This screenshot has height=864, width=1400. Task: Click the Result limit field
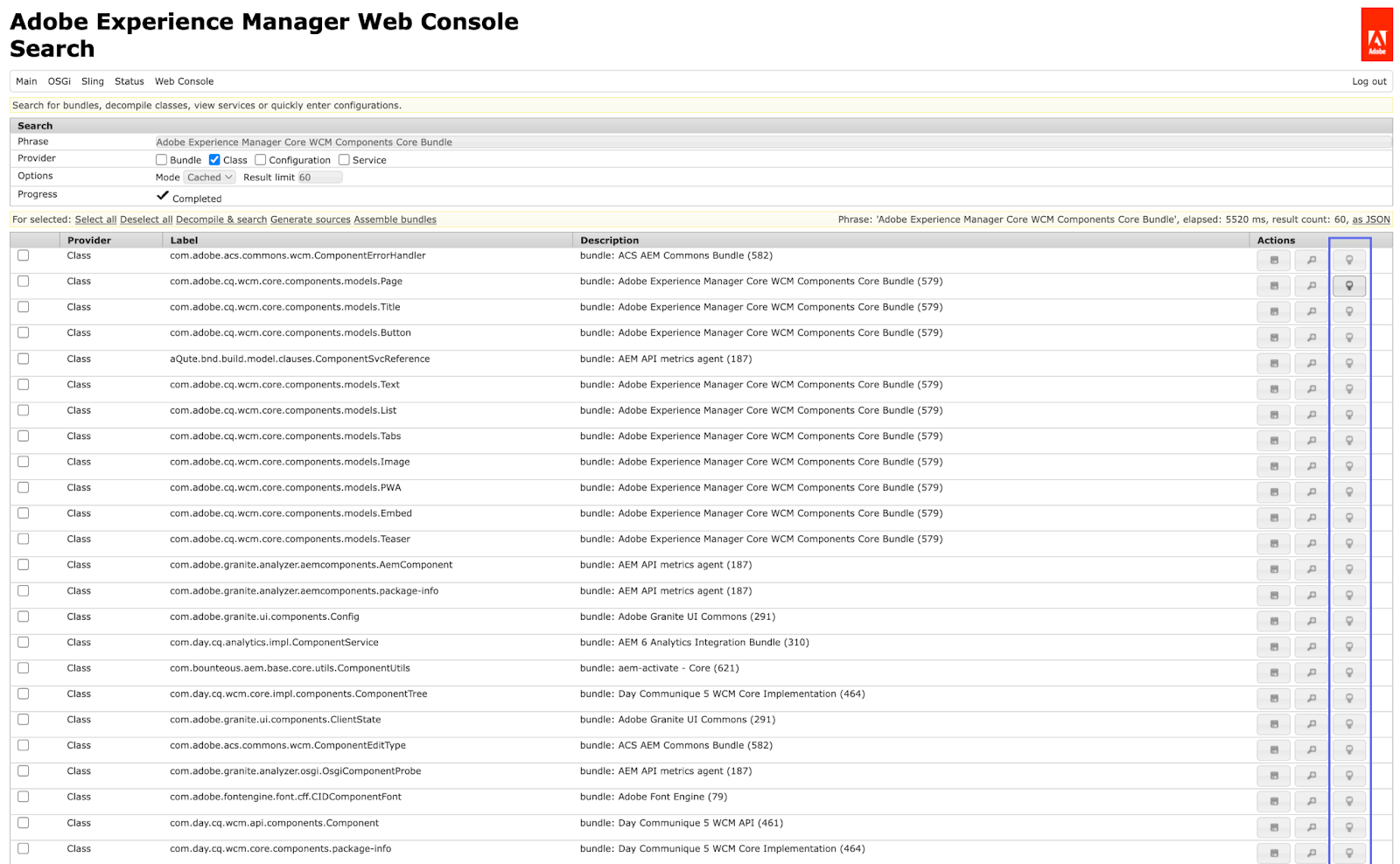[x=319, y=178]
